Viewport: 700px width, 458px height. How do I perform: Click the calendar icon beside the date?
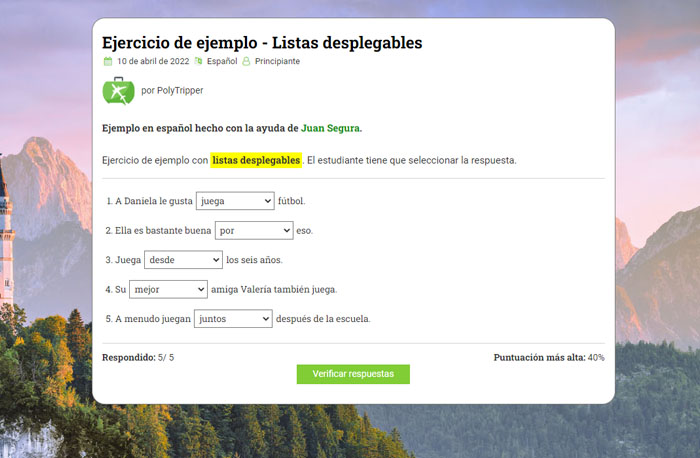108,61
